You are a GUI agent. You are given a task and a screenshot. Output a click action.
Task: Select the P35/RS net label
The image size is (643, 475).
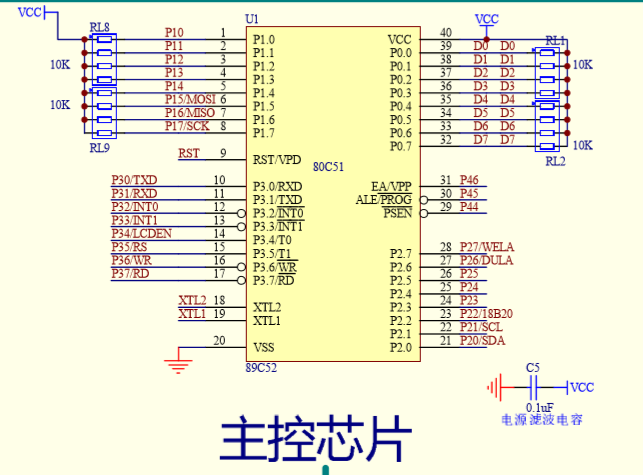129,247
